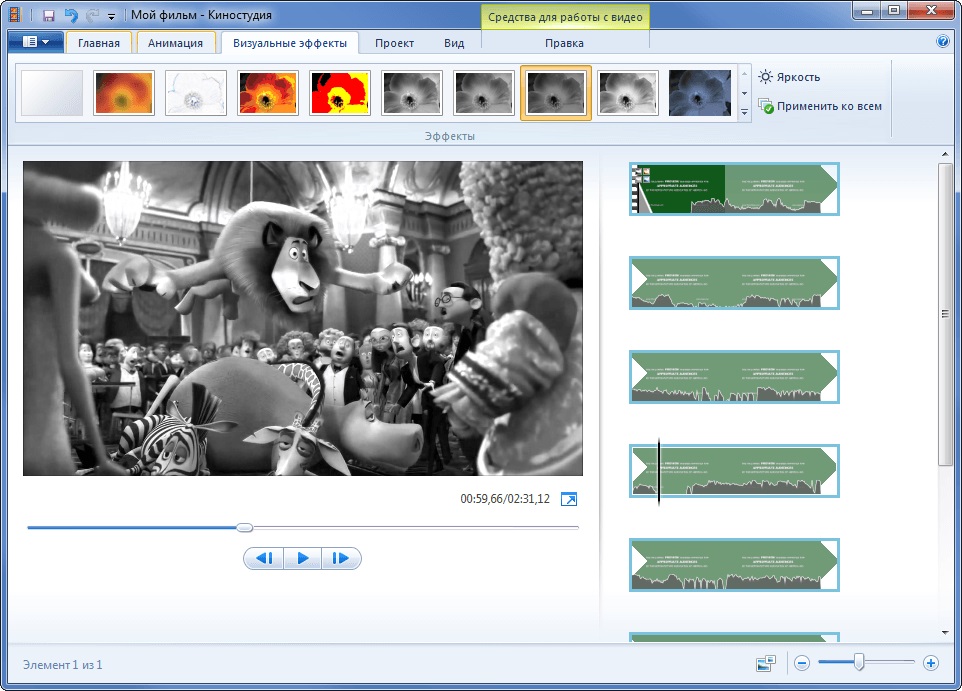Click the Save project icon in title bar
The width and height of the screenshot is (962, 691).
tap(48, 15)
